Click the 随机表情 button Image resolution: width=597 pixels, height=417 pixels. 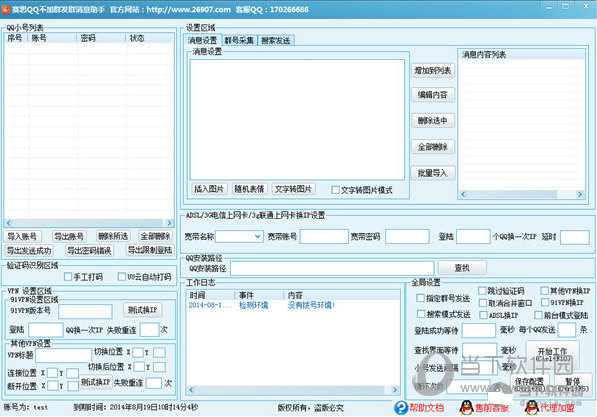pos(249,189)
